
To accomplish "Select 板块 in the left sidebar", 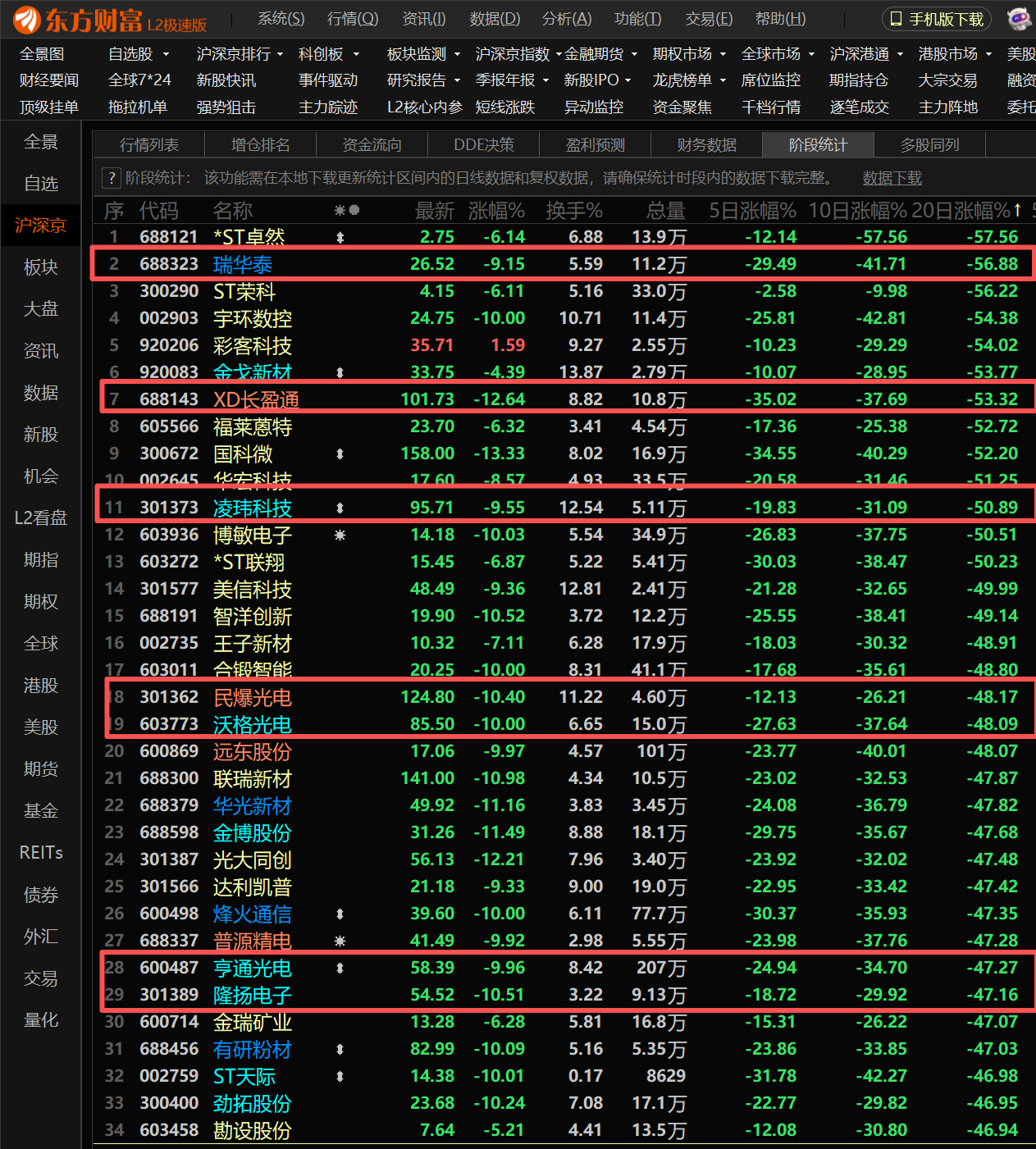I will 41,267.
